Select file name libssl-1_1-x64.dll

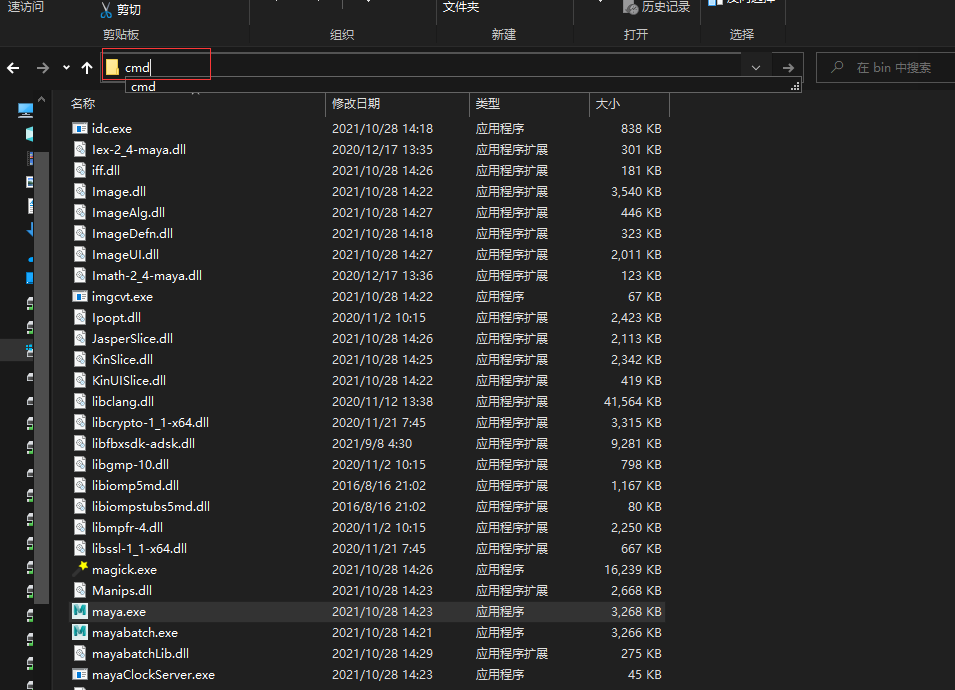tap(139, 549)
